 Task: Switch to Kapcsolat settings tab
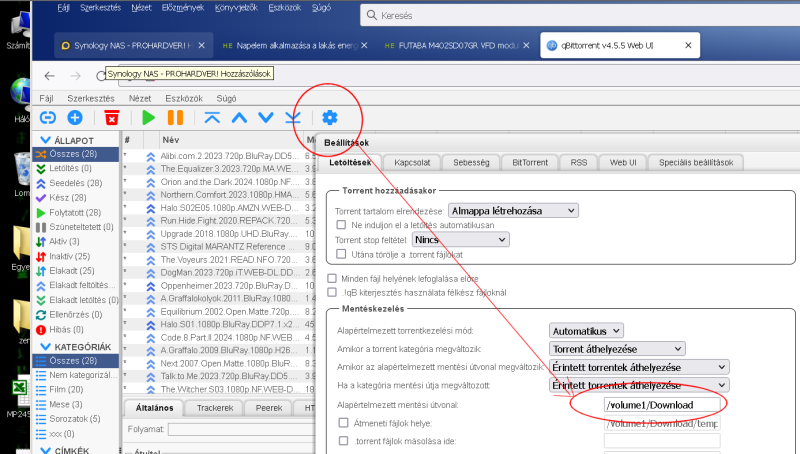click(412, 163)
